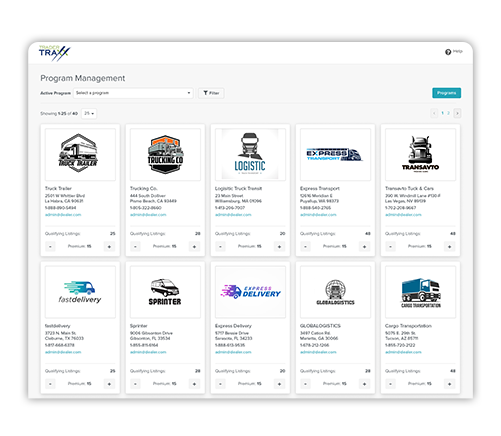501x436 pixels.
Task: Click minus button on Trucking Co. card
Action: 135,247
